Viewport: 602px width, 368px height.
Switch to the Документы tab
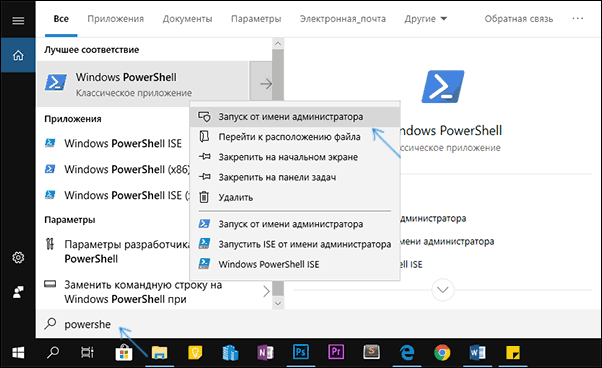(x=187, y=19)
